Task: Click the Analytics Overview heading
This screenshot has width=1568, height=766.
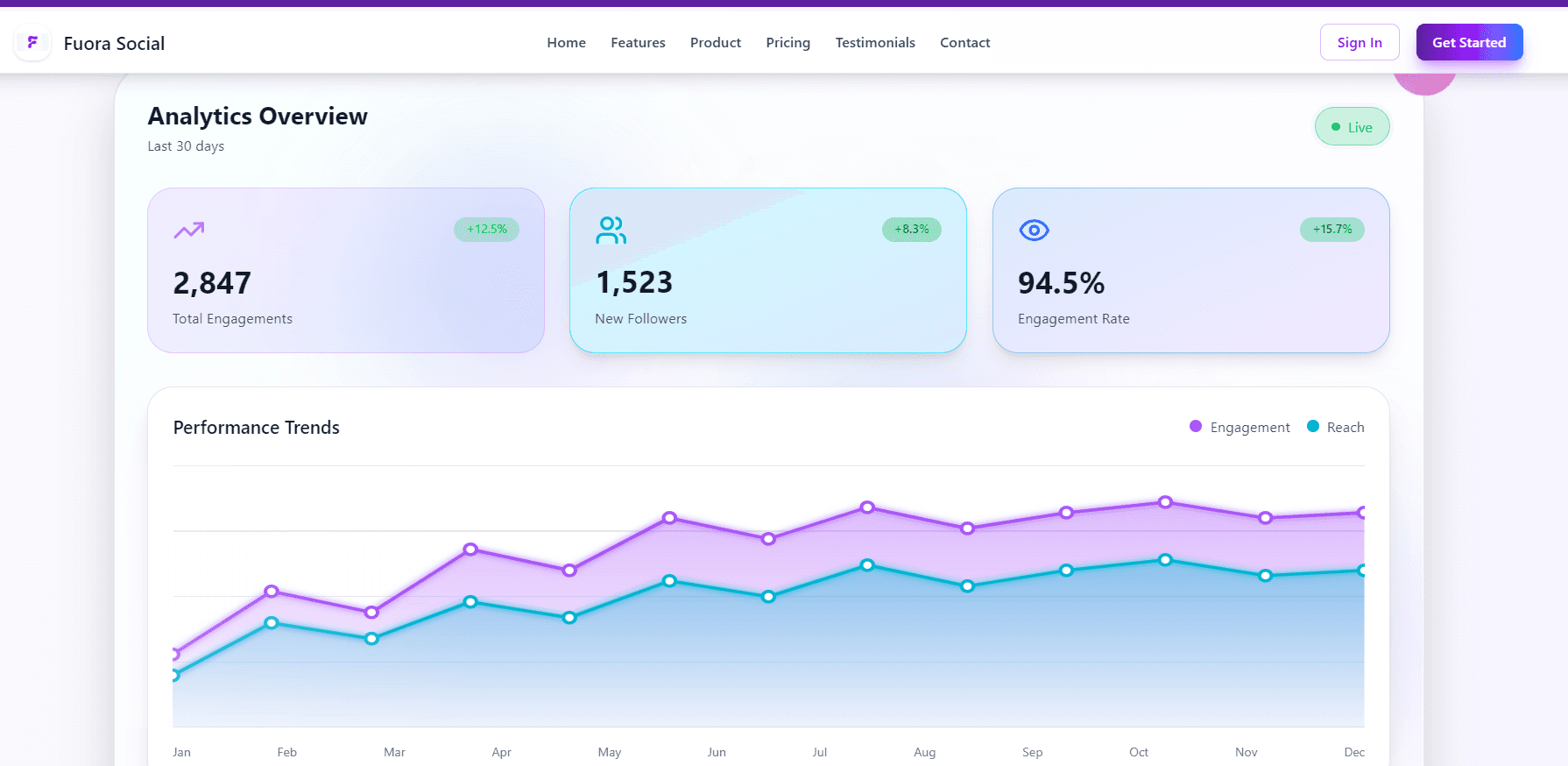Action: tap(258, 117)
